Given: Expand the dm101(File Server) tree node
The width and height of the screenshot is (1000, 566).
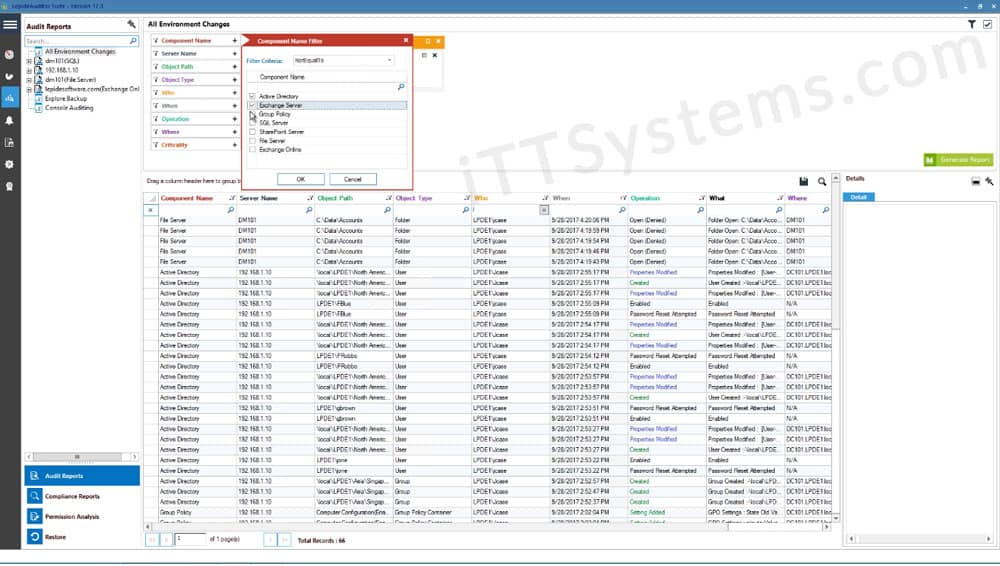Looking at the screenshot, I should coord(29,80).
